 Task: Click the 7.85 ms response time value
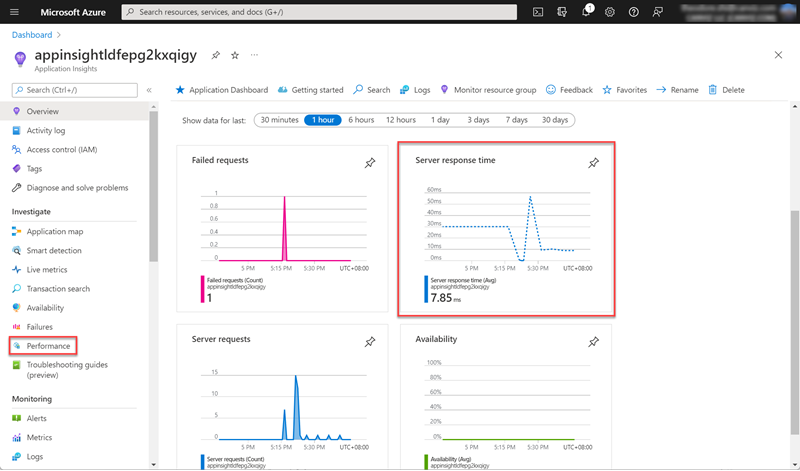pyautogui.click(x=445, y=298)
